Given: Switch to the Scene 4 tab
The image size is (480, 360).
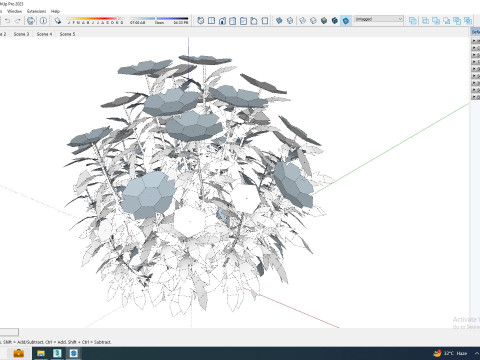Looking at the screenshot, I should [x=44, y=34].
